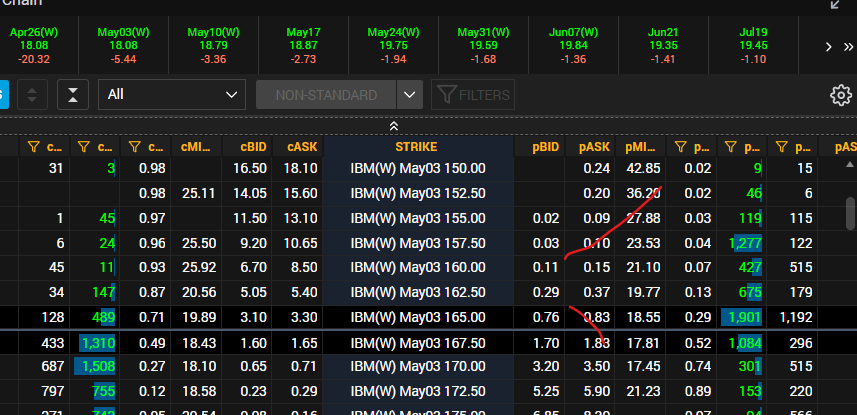The image size is (857, 415).
Task: Click filter funnel on first call column
Action: [x=34, y=147]
